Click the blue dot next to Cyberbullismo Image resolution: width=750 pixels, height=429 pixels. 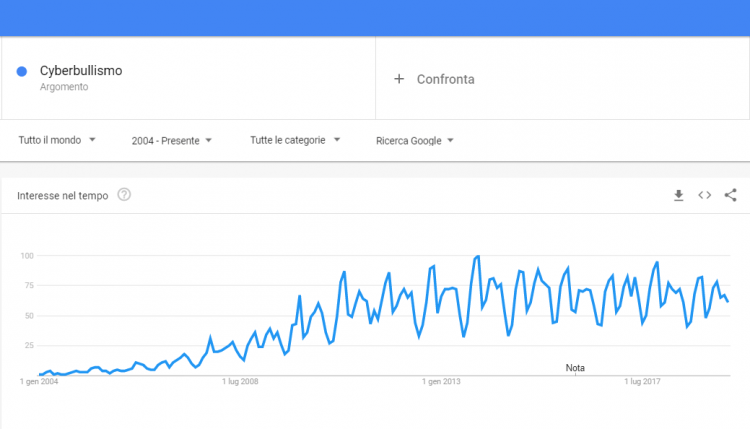(22, 71)
